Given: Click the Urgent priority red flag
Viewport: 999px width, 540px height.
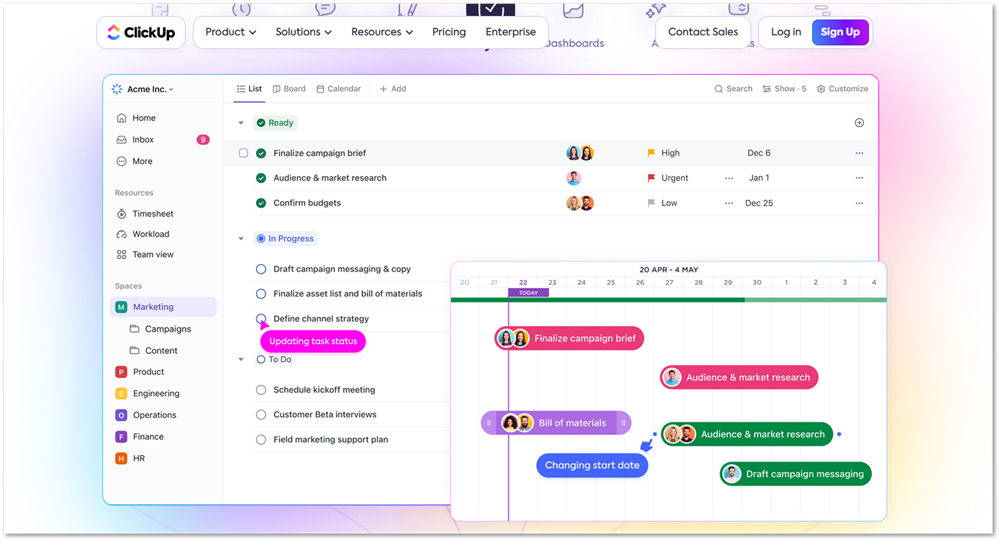Looking at the screenshot, I should coord(651,178).
